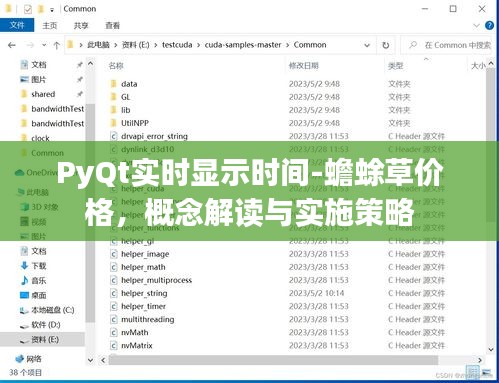The image size is (499, 383).
Task: Open 软件 (D:) drive
Action: (x=46, y=325)
